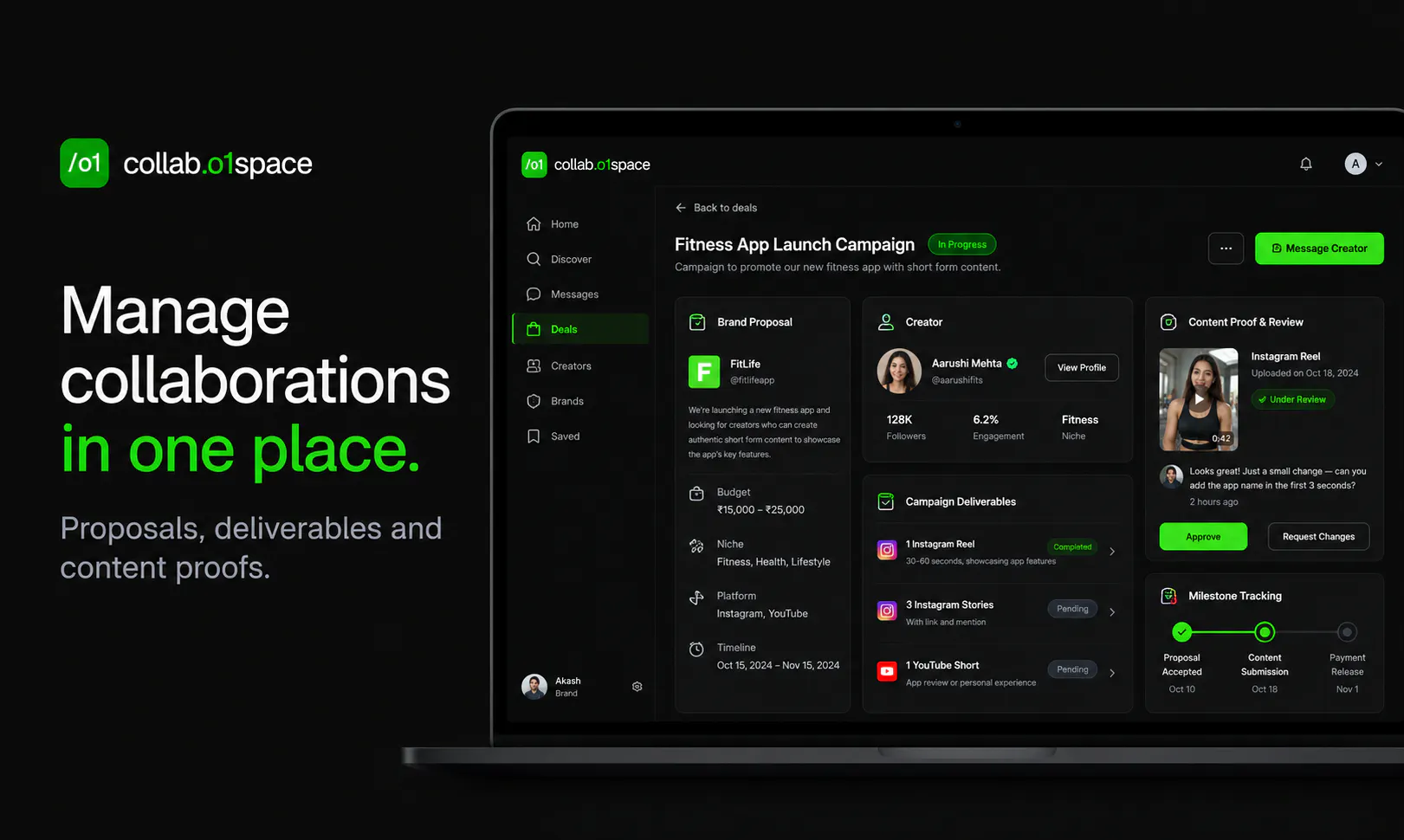Click the Request Changes button
This screenshot has width=1404, height=840.
(1318, 537)
